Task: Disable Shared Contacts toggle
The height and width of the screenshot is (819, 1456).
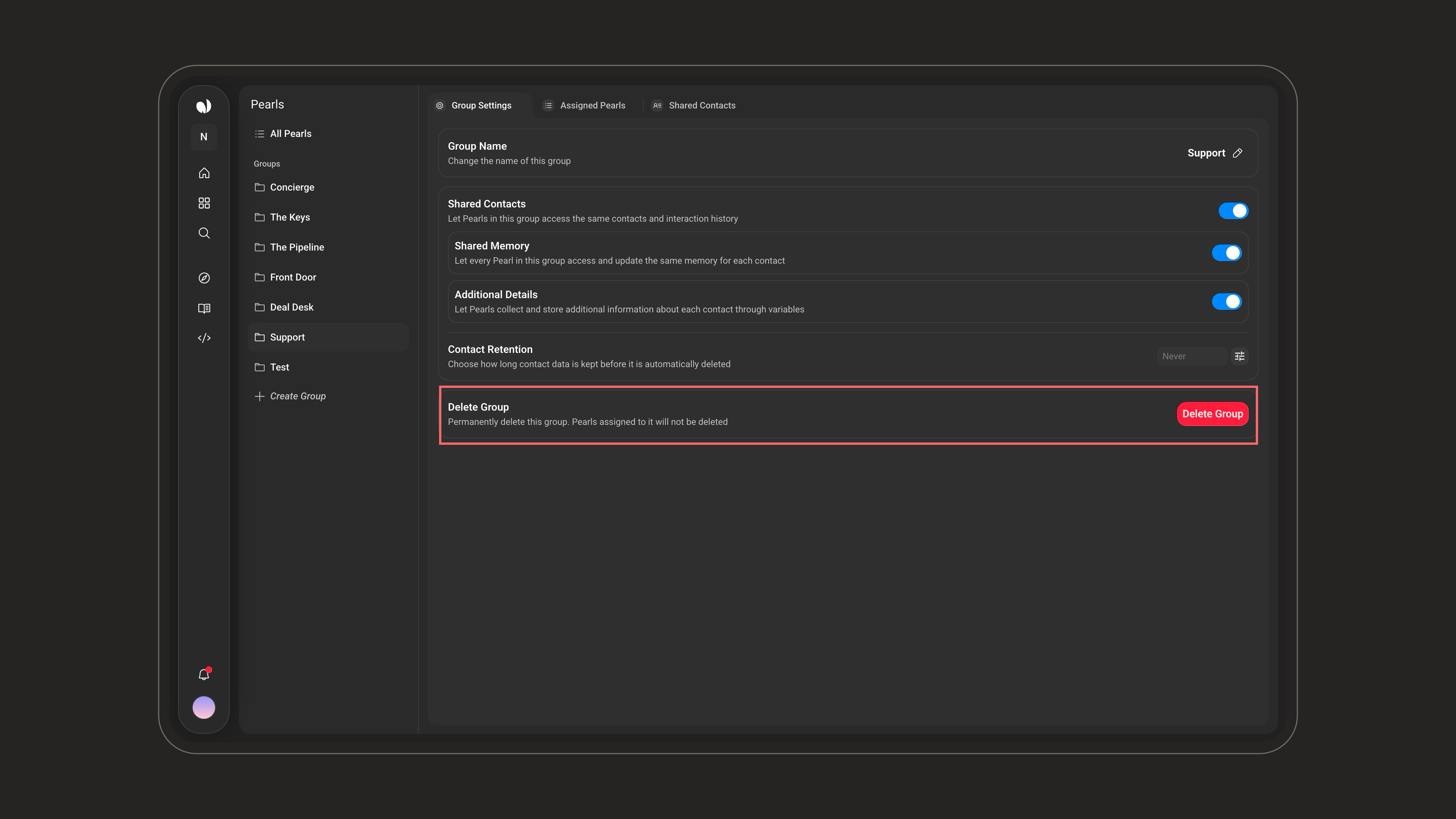Action: click(x=1233, y=211)
